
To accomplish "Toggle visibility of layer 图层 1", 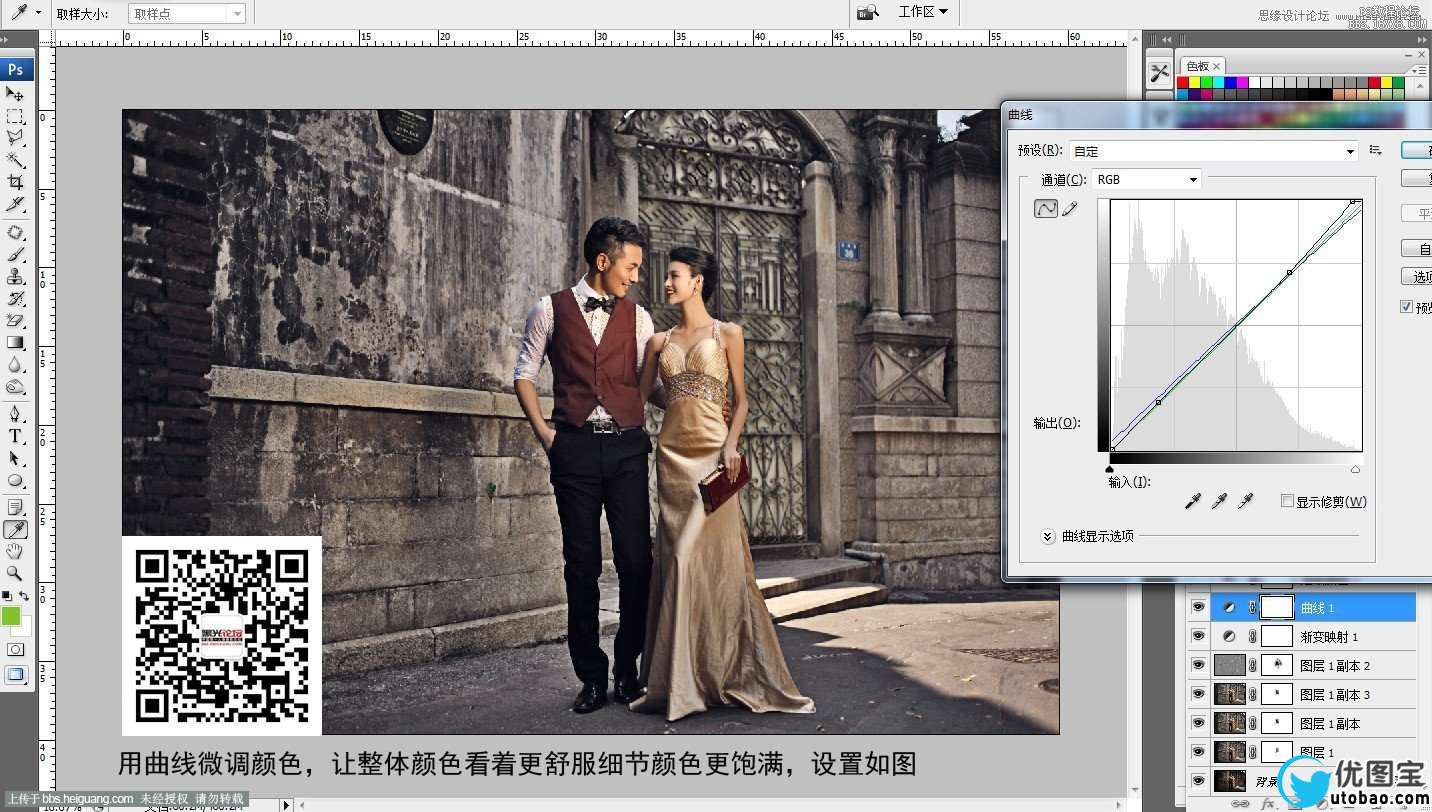I will [1198, 752].
